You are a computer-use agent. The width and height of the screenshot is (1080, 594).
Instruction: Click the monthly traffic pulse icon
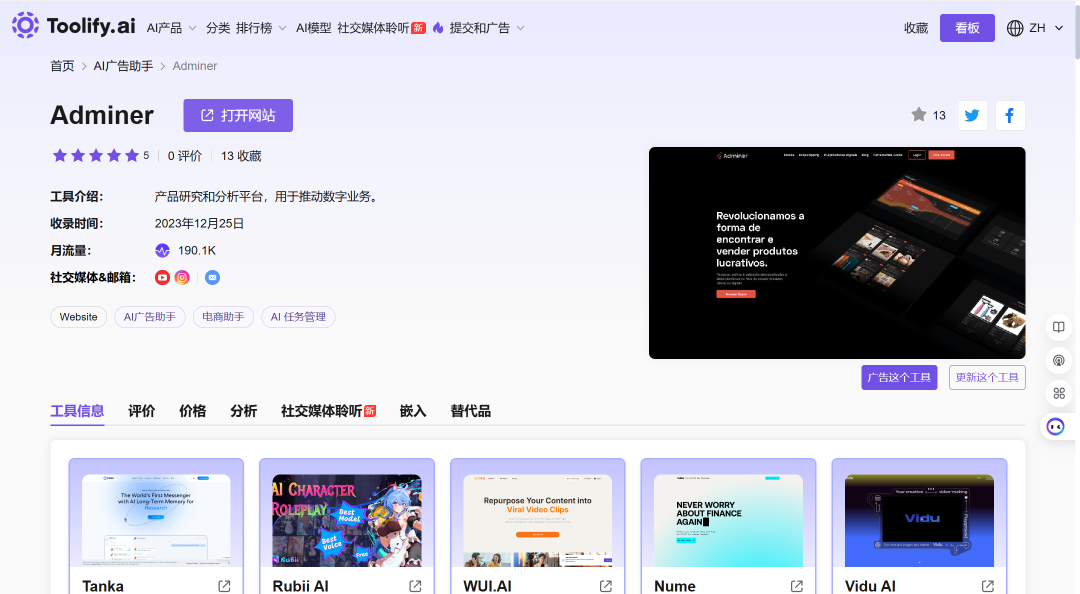[163, 250]
